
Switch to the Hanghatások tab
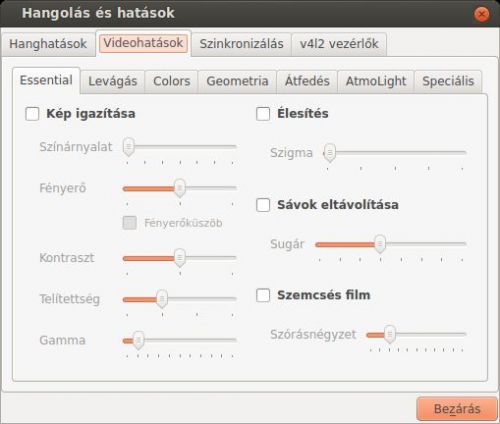48,44
